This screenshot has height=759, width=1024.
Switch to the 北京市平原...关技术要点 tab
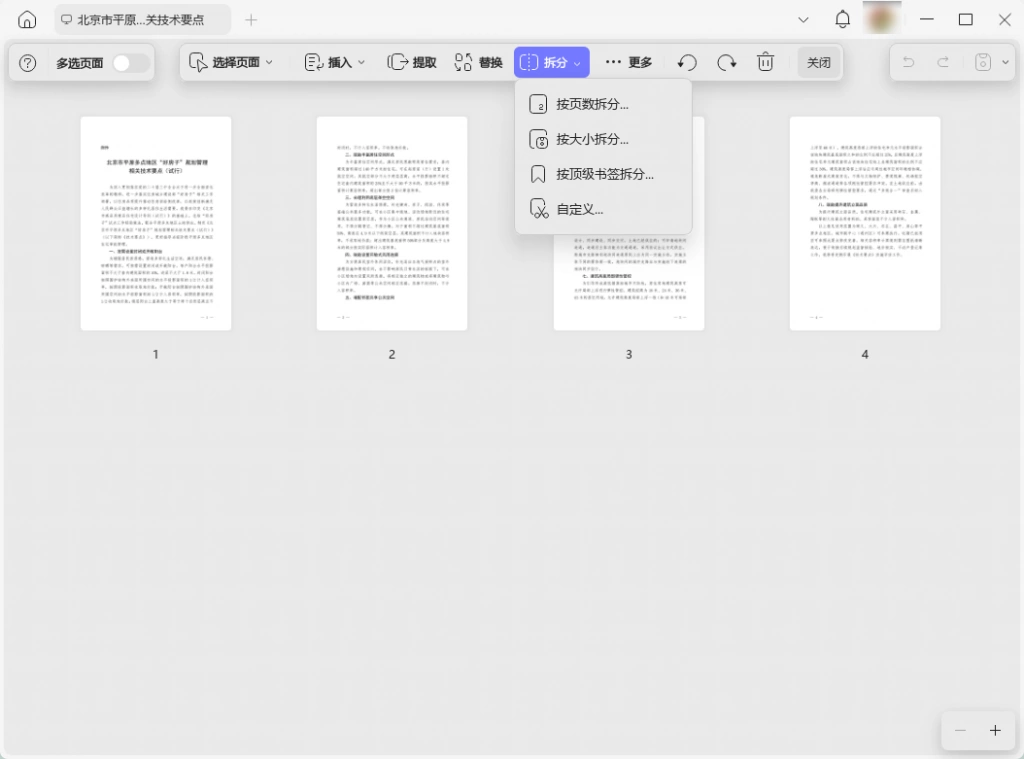142,20
